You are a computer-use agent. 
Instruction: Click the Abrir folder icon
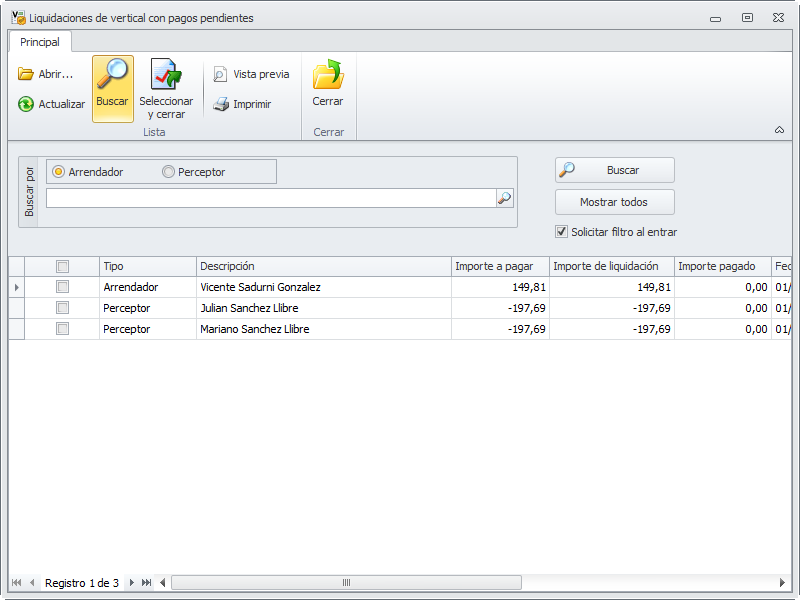click(x=26, y=74)
